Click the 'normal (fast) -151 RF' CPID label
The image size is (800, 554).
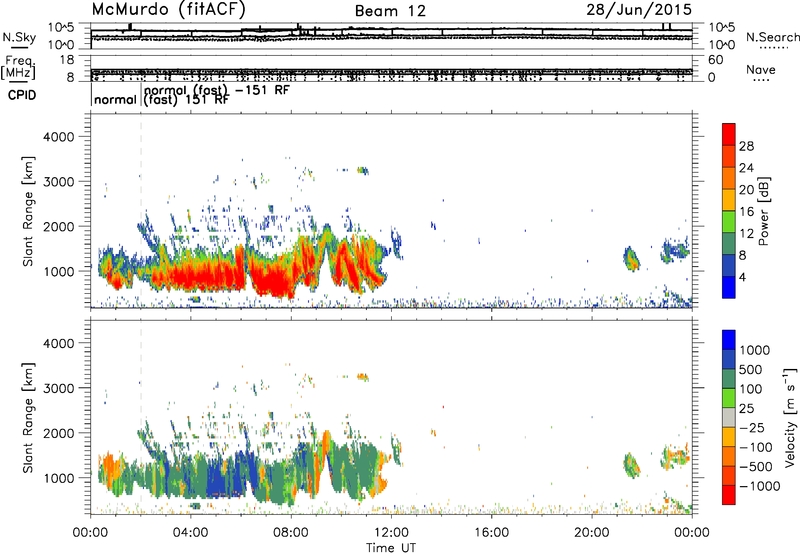point(217,90)
